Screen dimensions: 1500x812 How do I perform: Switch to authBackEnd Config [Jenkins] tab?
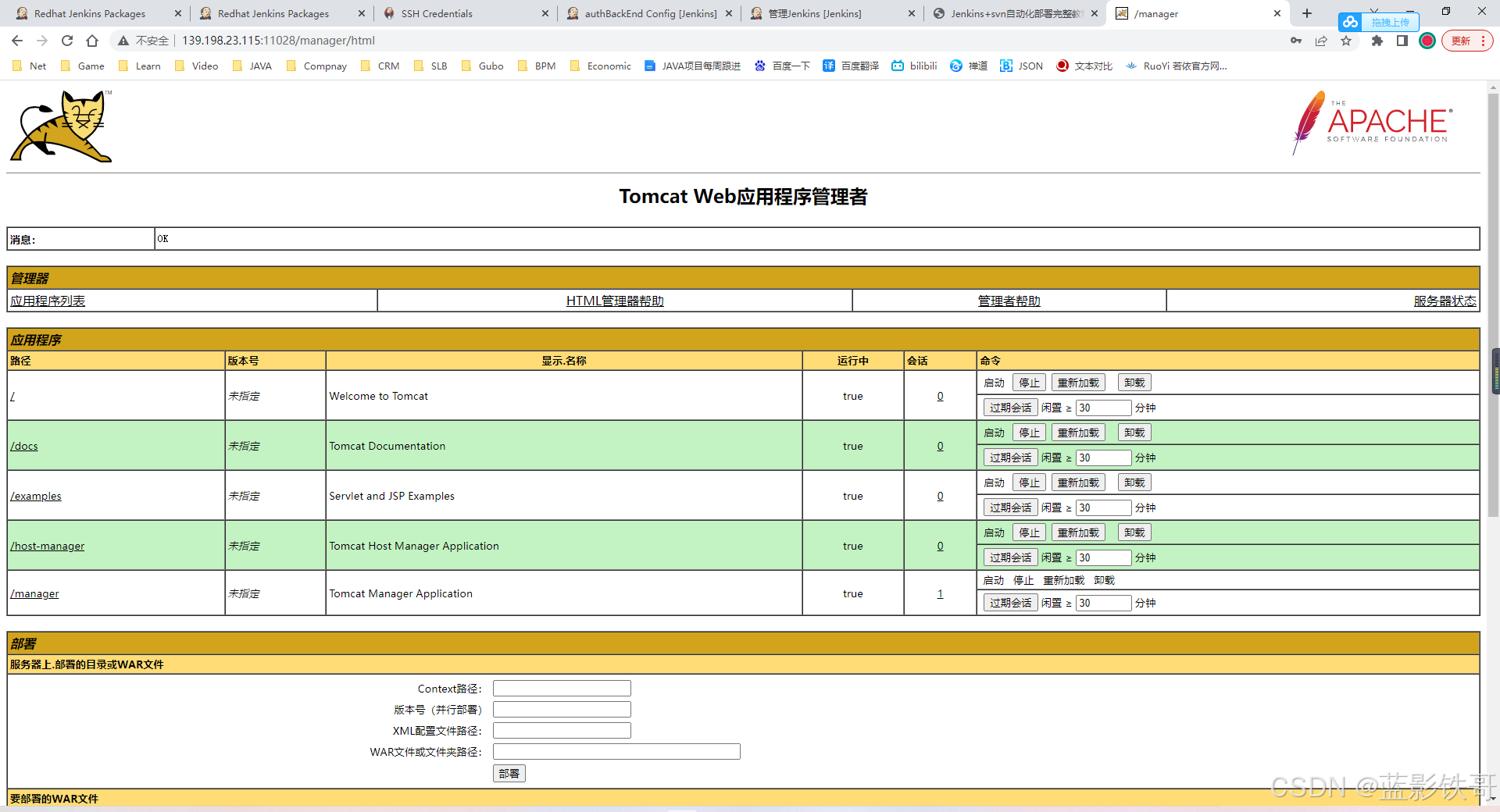pos(648,13)
